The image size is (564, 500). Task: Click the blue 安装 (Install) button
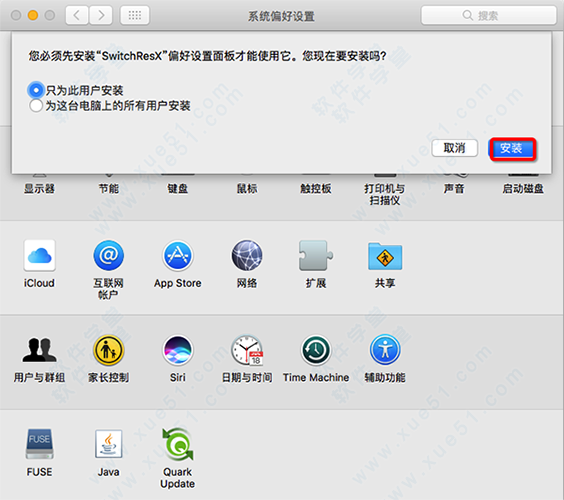pyautogui.click(x=512, y=148)
